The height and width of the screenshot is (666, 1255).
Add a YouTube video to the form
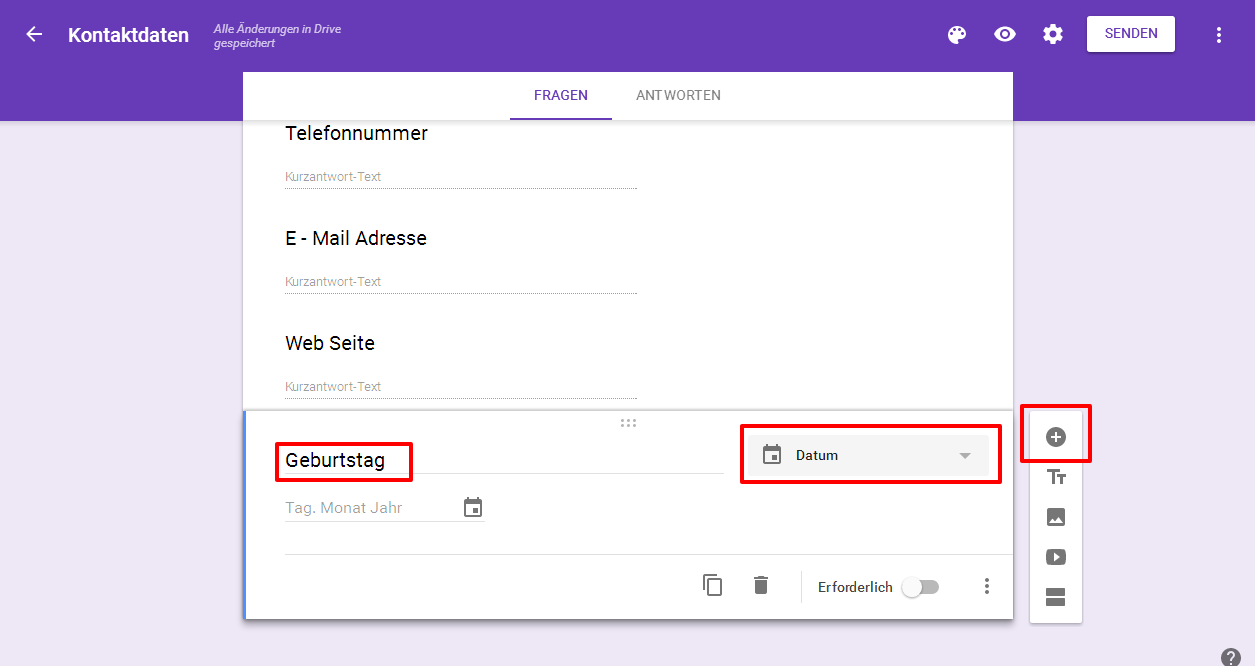pos(1055,557)
